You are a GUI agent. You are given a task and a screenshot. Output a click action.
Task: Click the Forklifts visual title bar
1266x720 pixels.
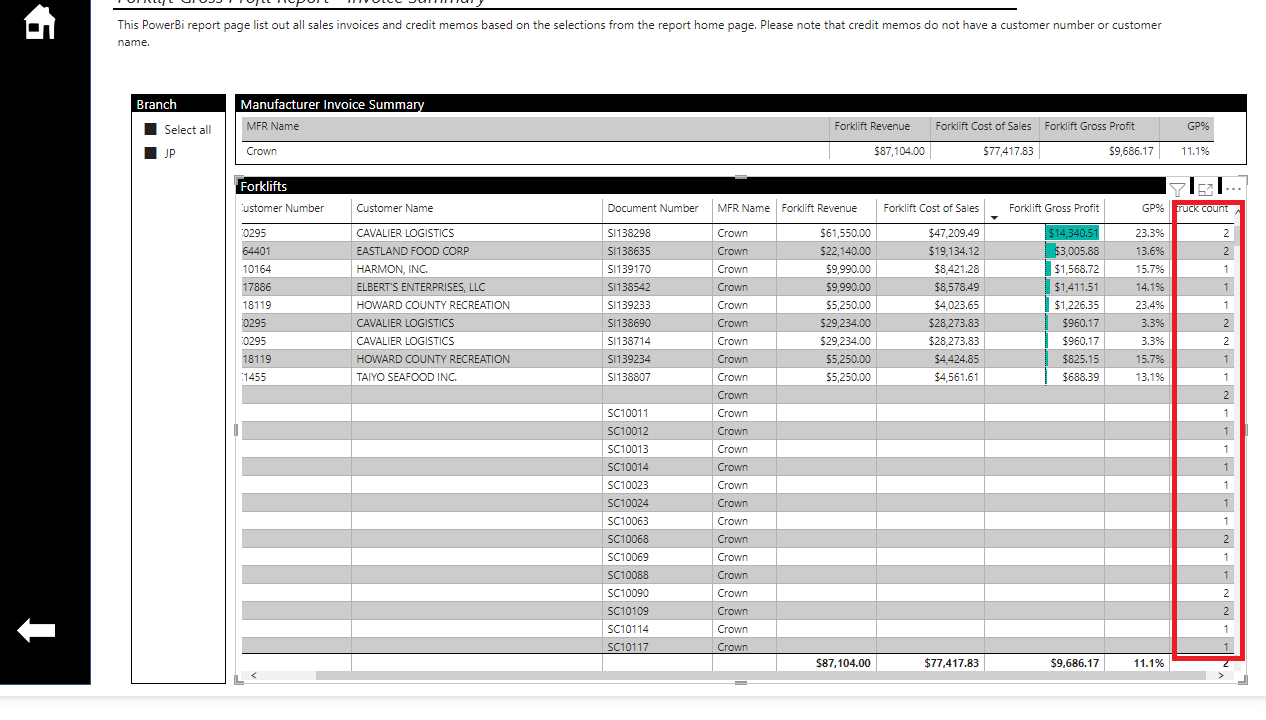700,186
